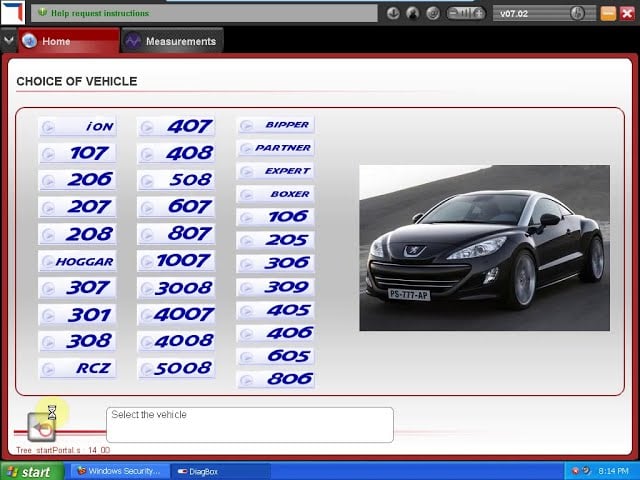
Task: Select the 207 vehicle
Action: coord(78,207)
